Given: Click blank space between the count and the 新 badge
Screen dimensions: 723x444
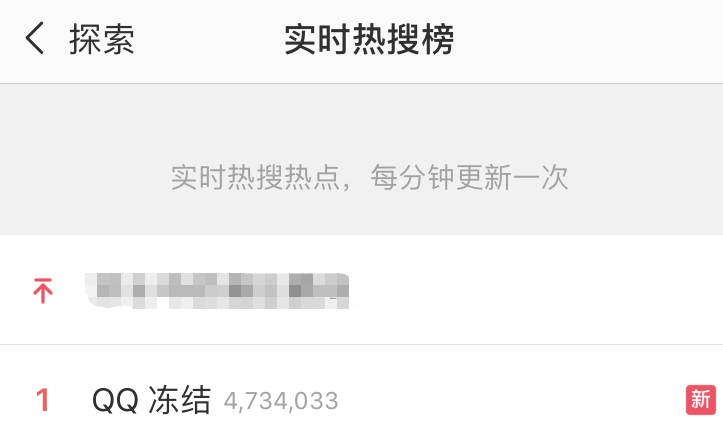Looking at the screenshot, I should point(512,400).
